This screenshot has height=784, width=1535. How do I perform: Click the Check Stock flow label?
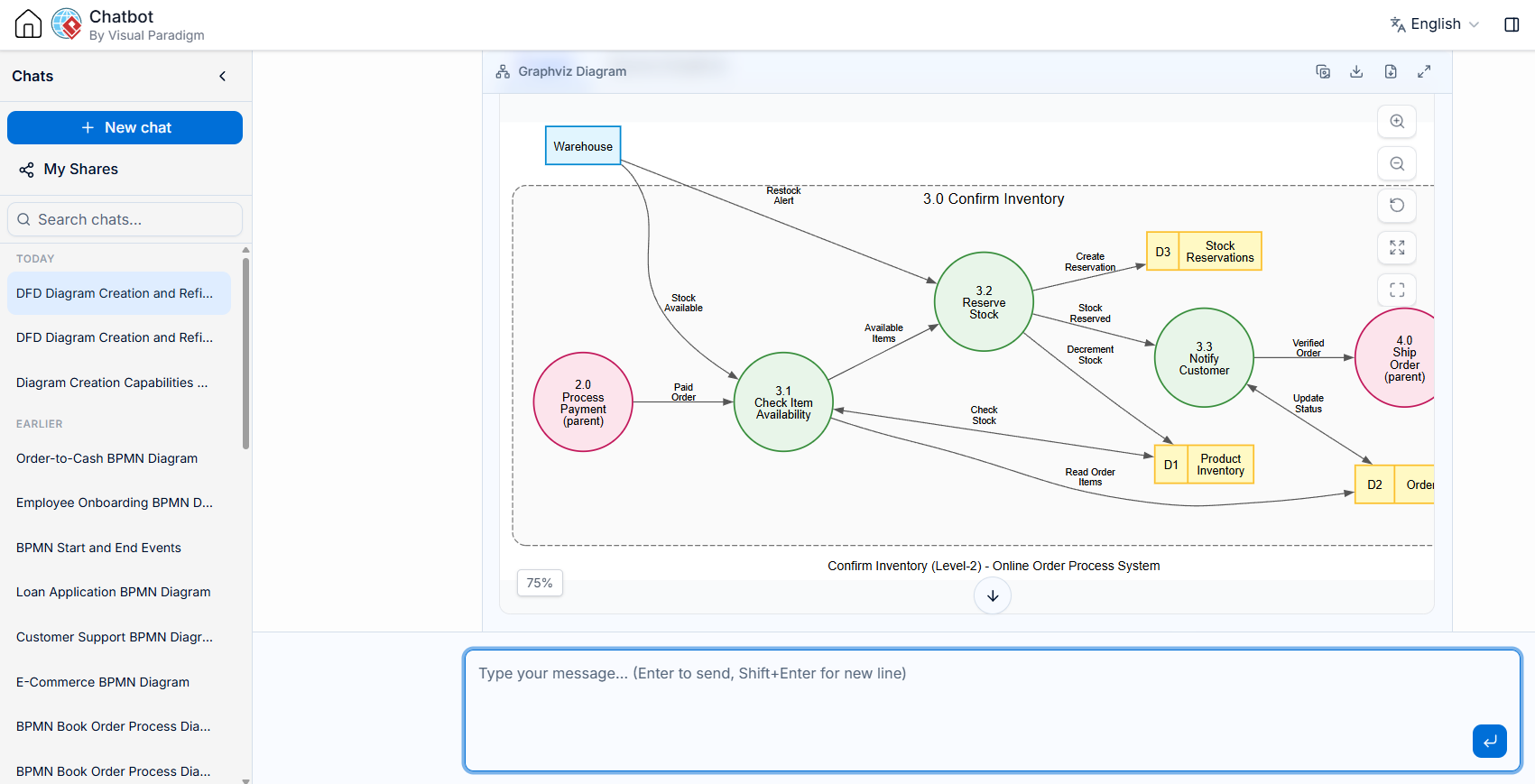tap(984, 415)
